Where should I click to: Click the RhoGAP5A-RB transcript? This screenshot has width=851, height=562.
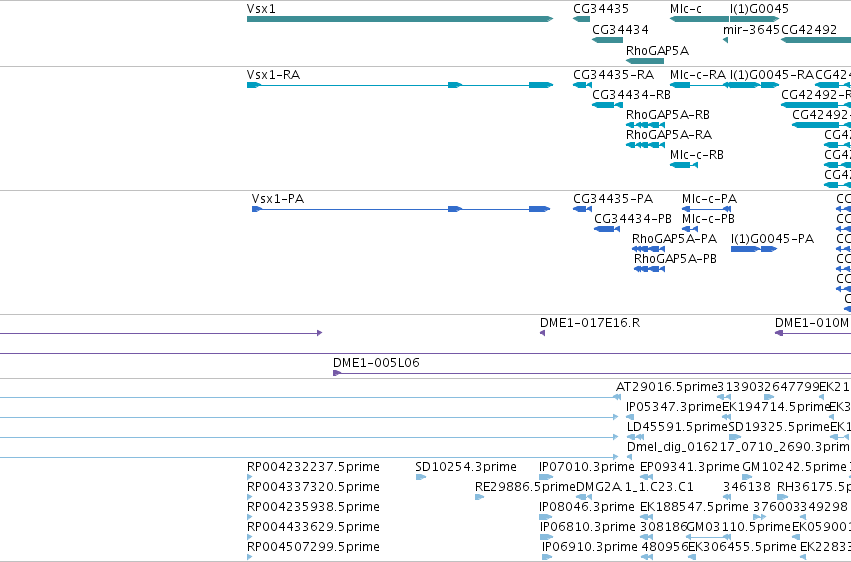[645, 125]
